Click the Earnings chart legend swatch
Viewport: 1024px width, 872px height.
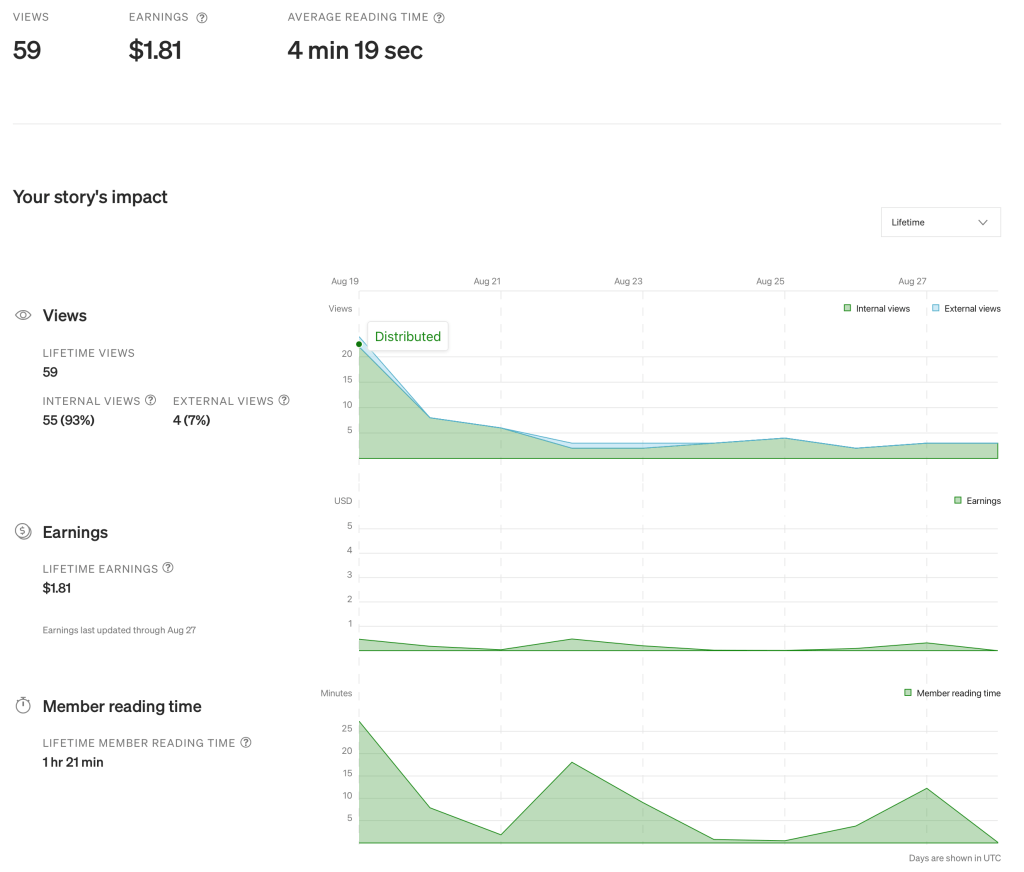(958, 500)
